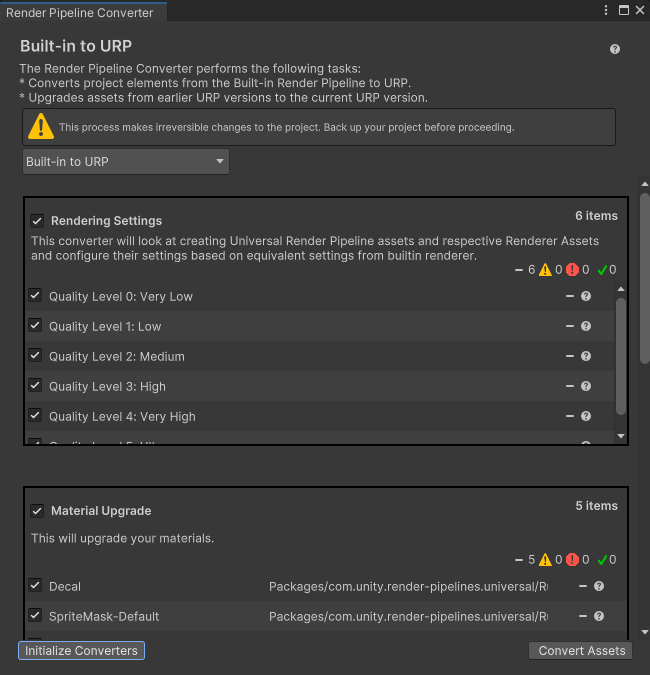Uncheck the Decal material checkbox

pyautogui.click(x=35, y=586)
